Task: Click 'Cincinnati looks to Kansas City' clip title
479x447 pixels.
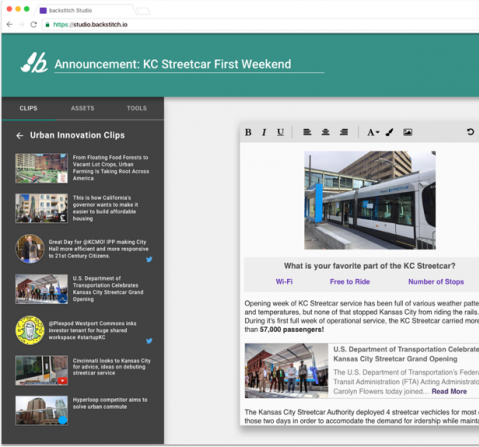Action: click(112, 367)
